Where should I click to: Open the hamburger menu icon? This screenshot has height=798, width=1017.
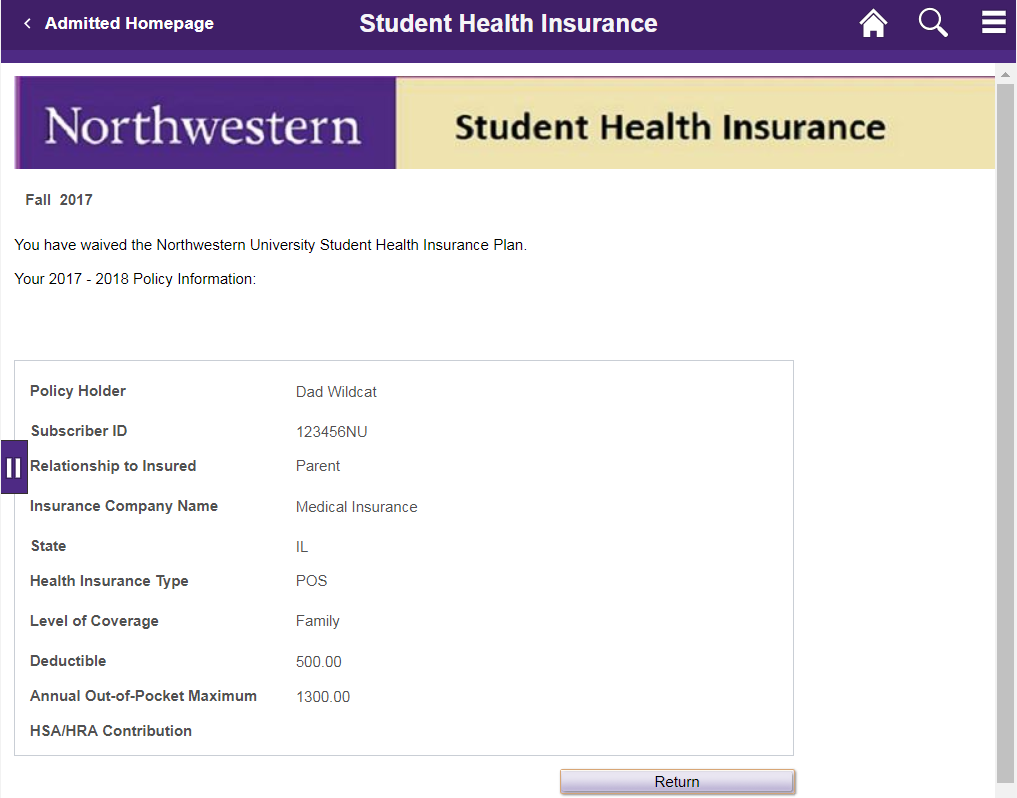[x=994, y=22]
